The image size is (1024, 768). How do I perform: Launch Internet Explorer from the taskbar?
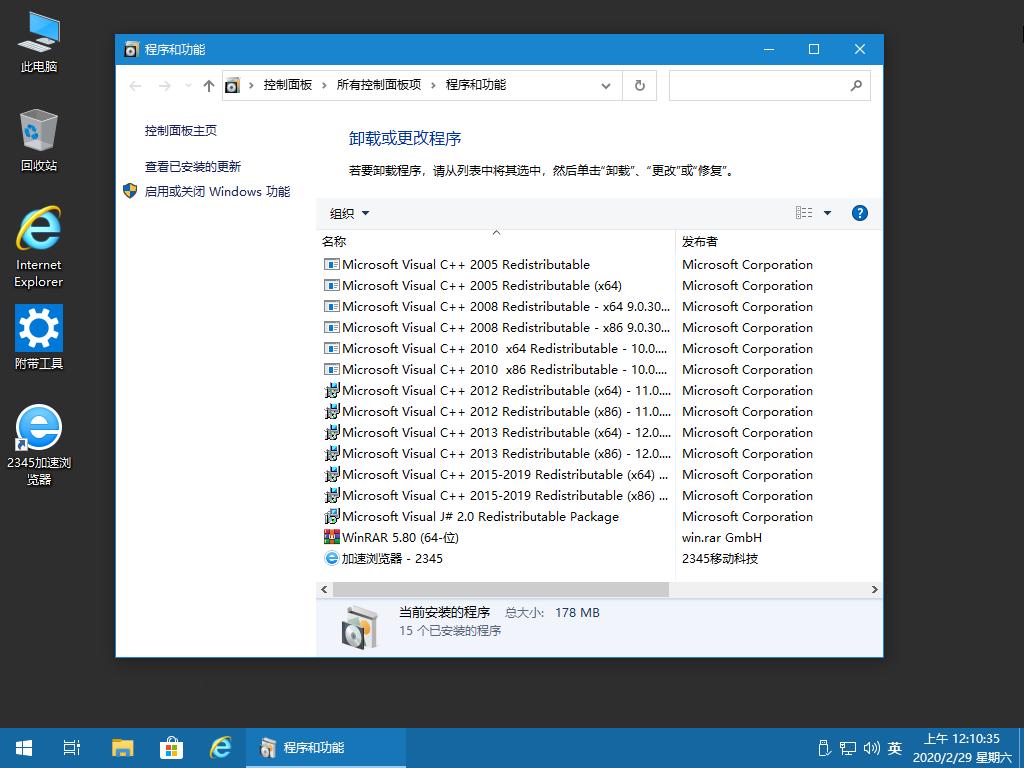[220, 748]
